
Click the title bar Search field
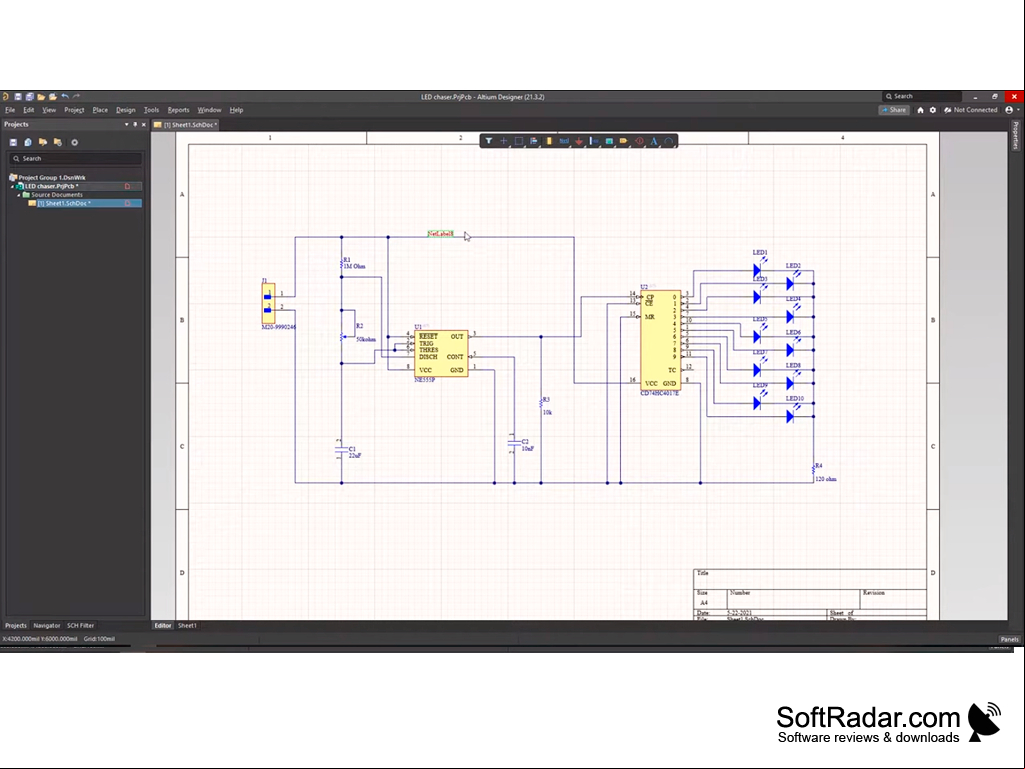(922, 96)
